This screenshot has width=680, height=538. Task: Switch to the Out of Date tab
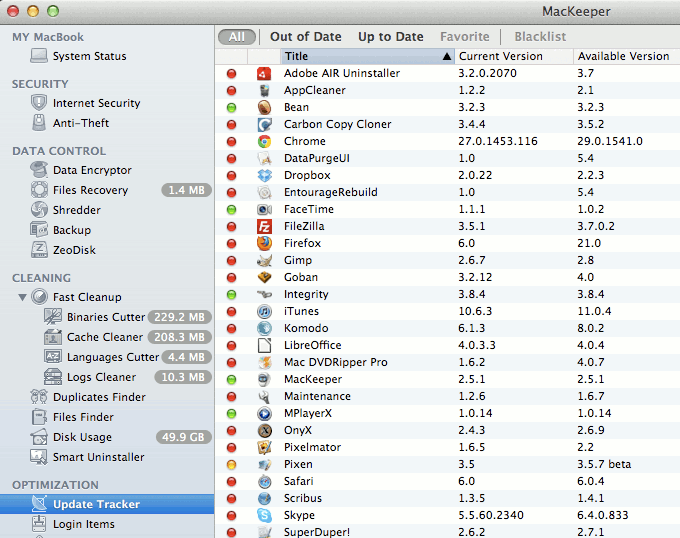click(x=306, y=37)
